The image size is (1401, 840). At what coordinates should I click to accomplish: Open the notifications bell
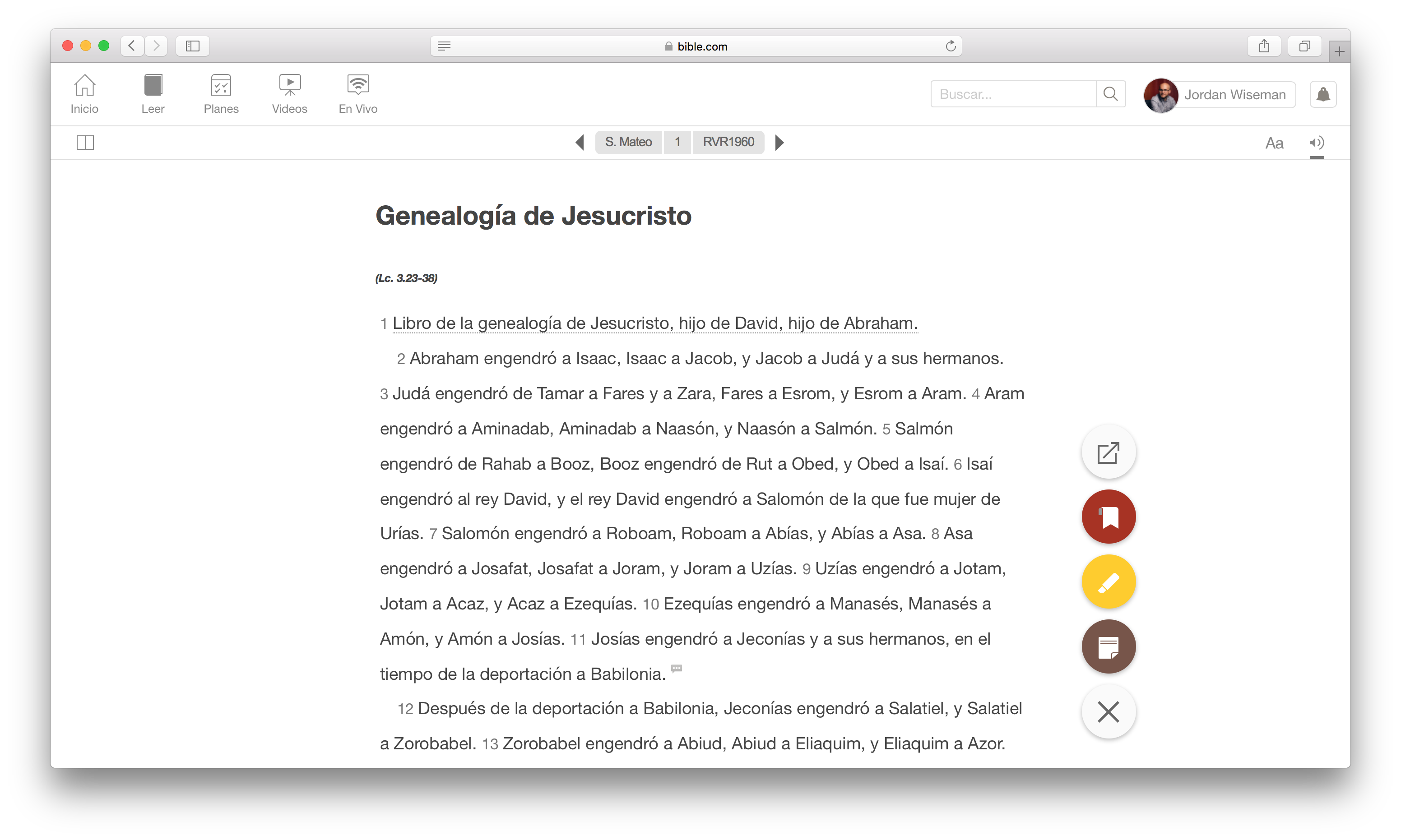click(1323, 94)
